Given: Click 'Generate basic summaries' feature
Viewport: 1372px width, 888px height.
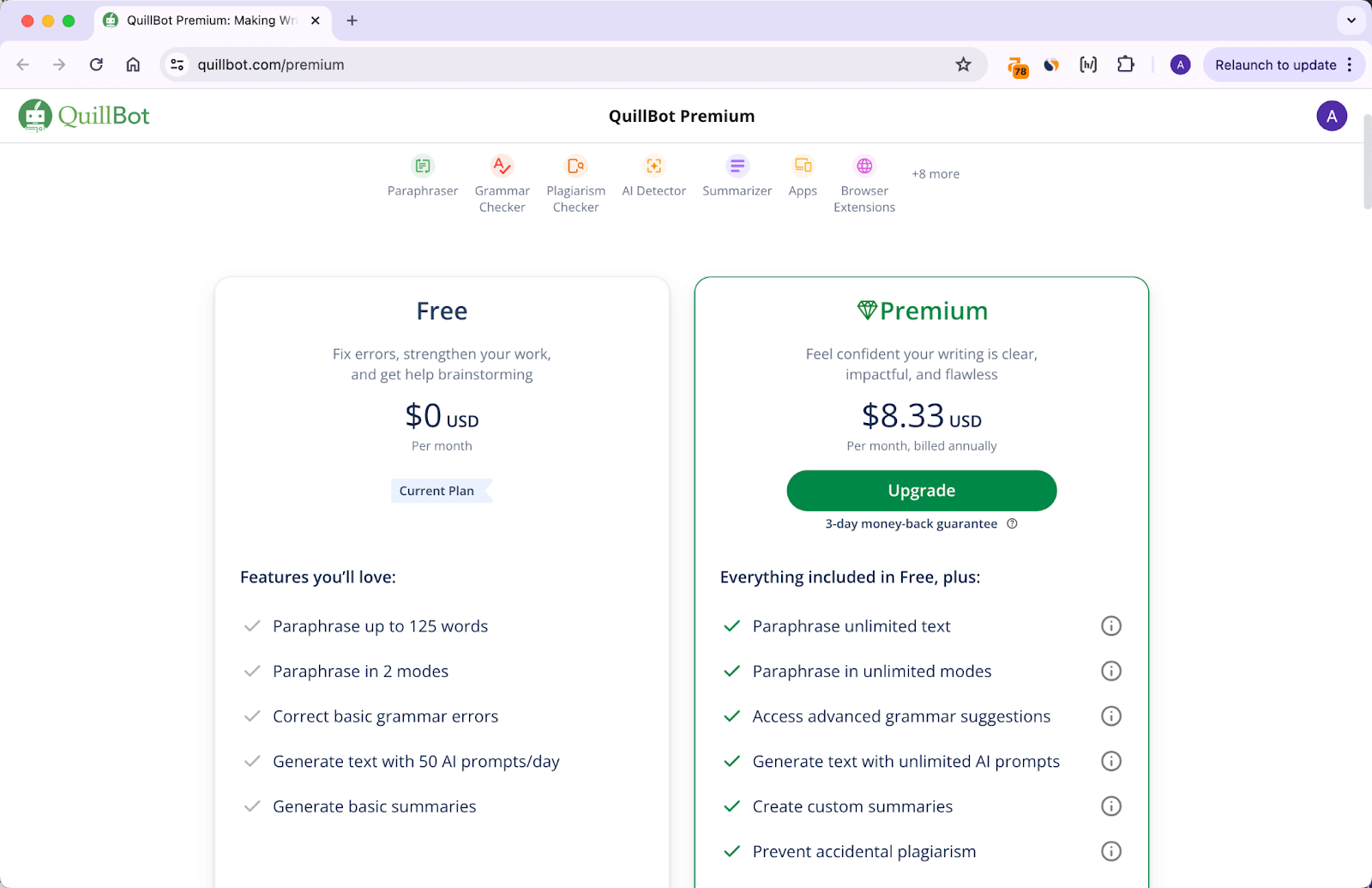Looking at the screenshot, I should [x=374, y=806].
